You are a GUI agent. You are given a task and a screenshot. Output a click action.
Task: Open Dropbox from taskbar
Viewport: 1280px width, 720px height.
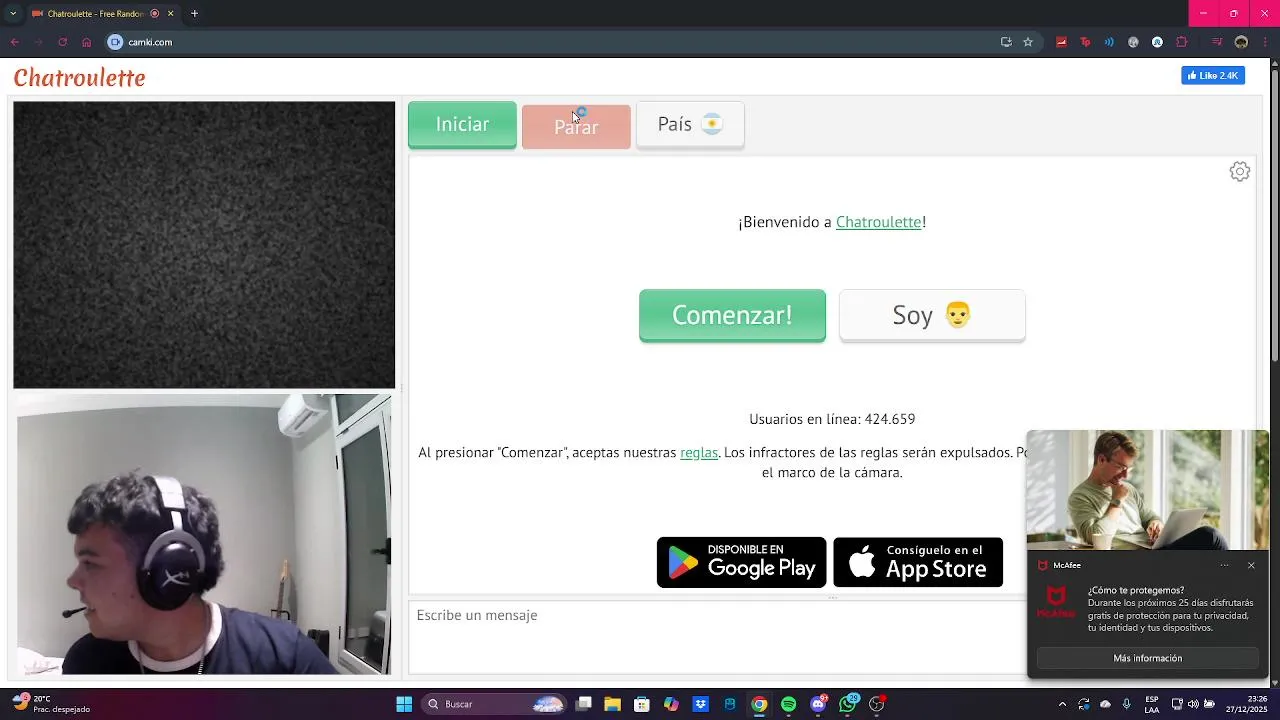[701, 704]
